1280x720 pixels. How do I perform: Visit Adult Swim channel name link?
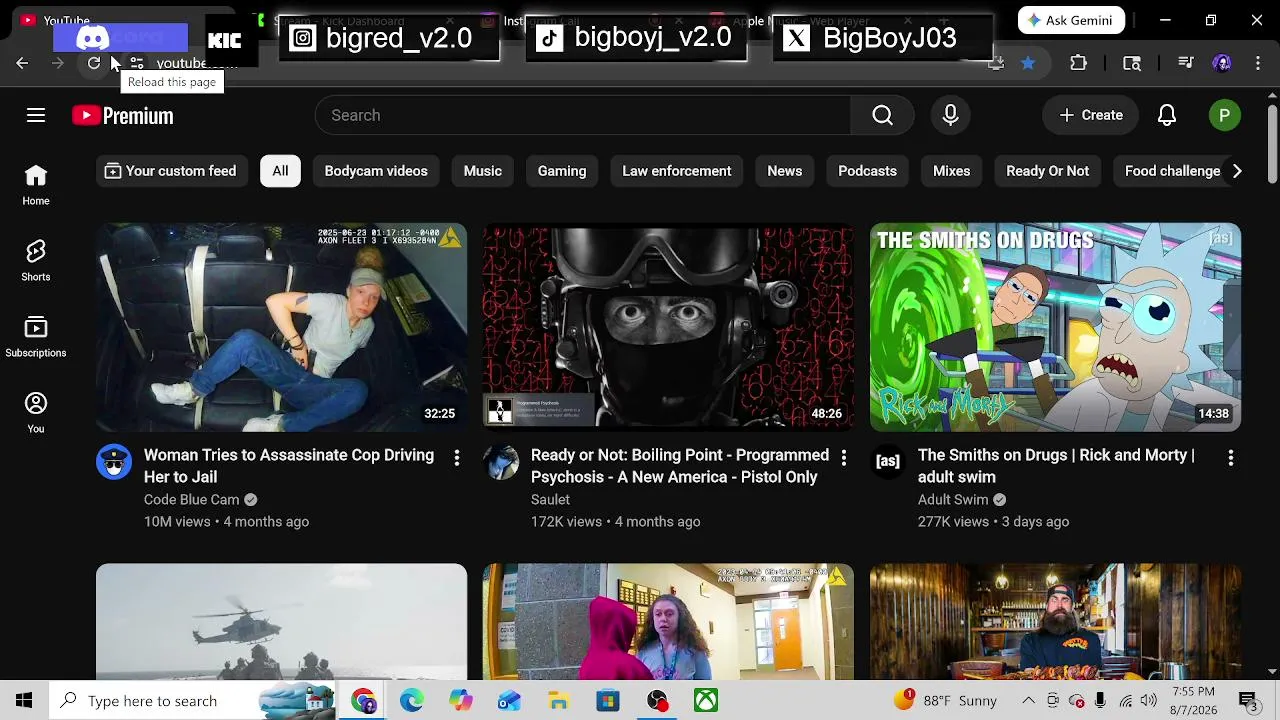pyautogui.click(x=953, y=500)
